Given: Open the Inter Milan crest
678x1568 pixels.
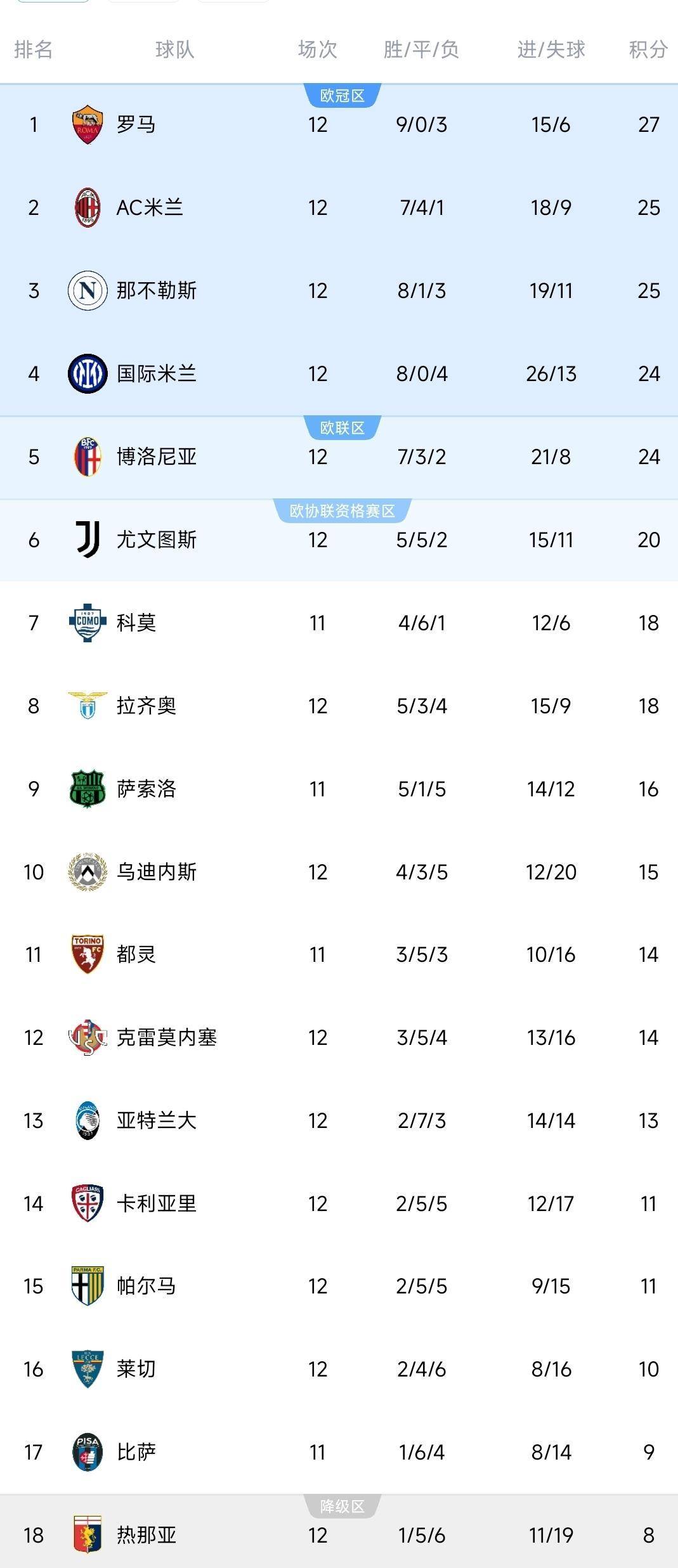Looking at the screenshot, I should (x=88, y=373).
